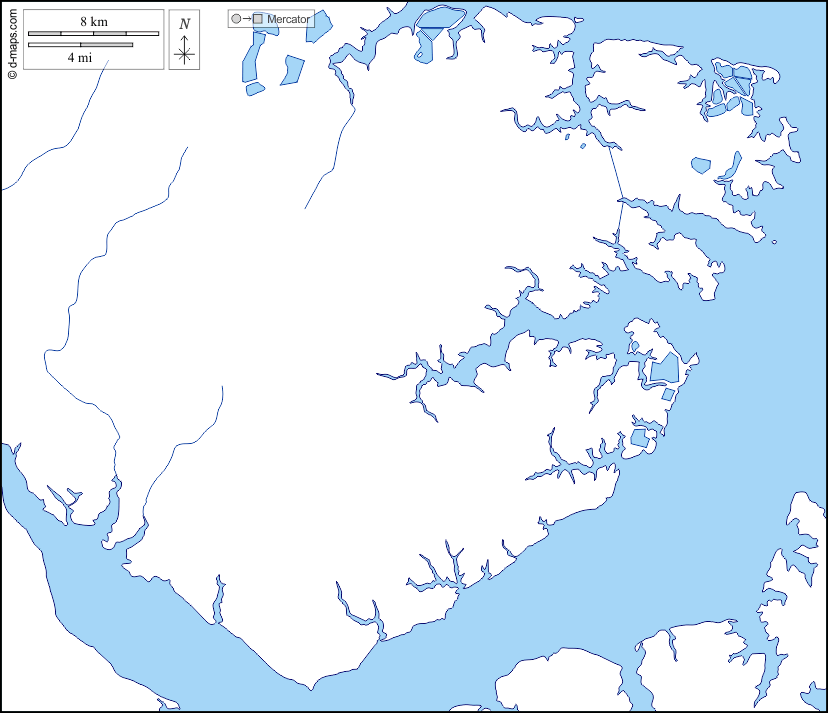828x713 pixels.
Task: Click the two tiny islets in northern inlet
Action: (x=583, y=142)
